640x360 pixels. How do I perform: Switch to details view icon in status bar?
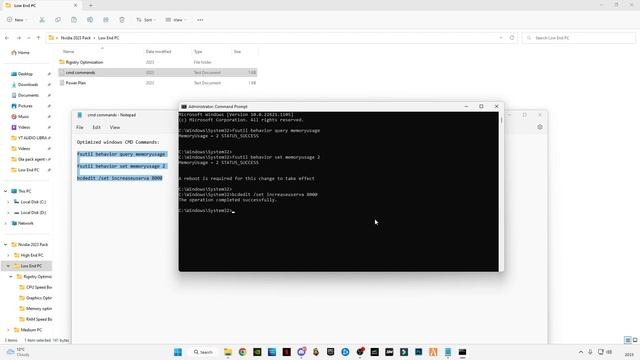coord(628,340)
